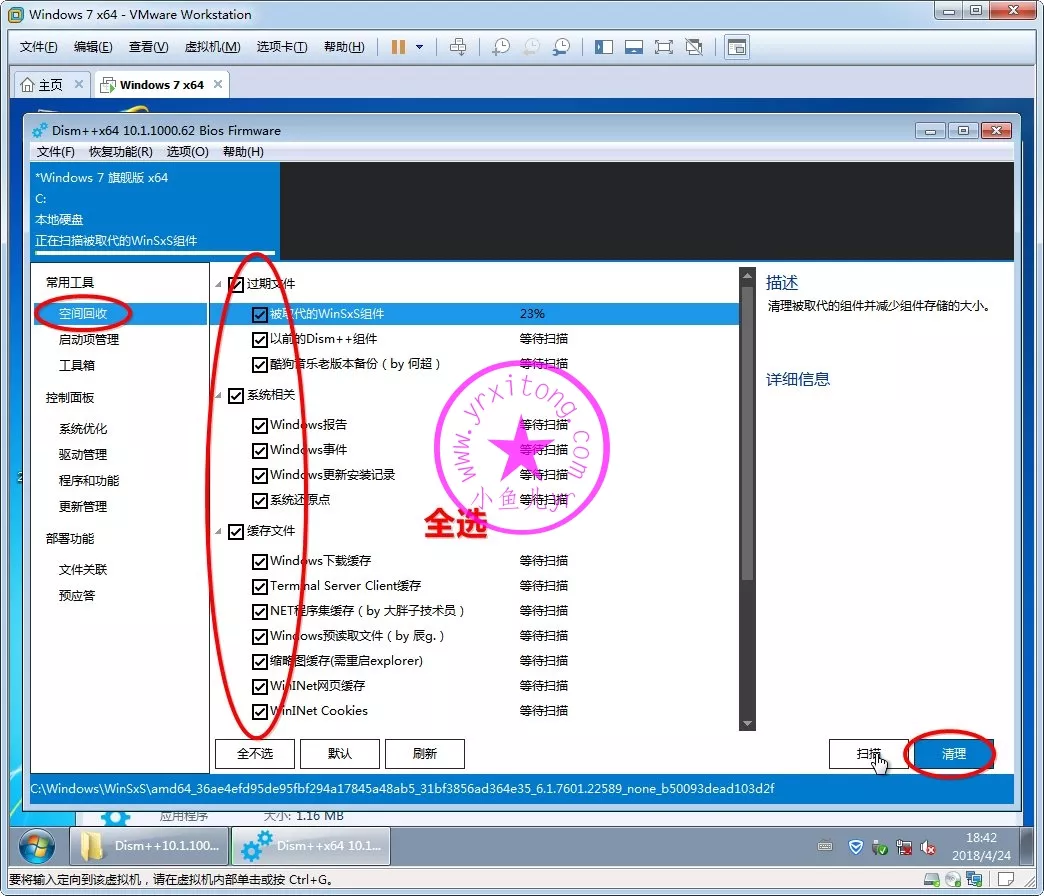1044x896 pixels.
Task: Click the Windows Start orb in guest
Action: pyautogui.click(x=37, y=846)
